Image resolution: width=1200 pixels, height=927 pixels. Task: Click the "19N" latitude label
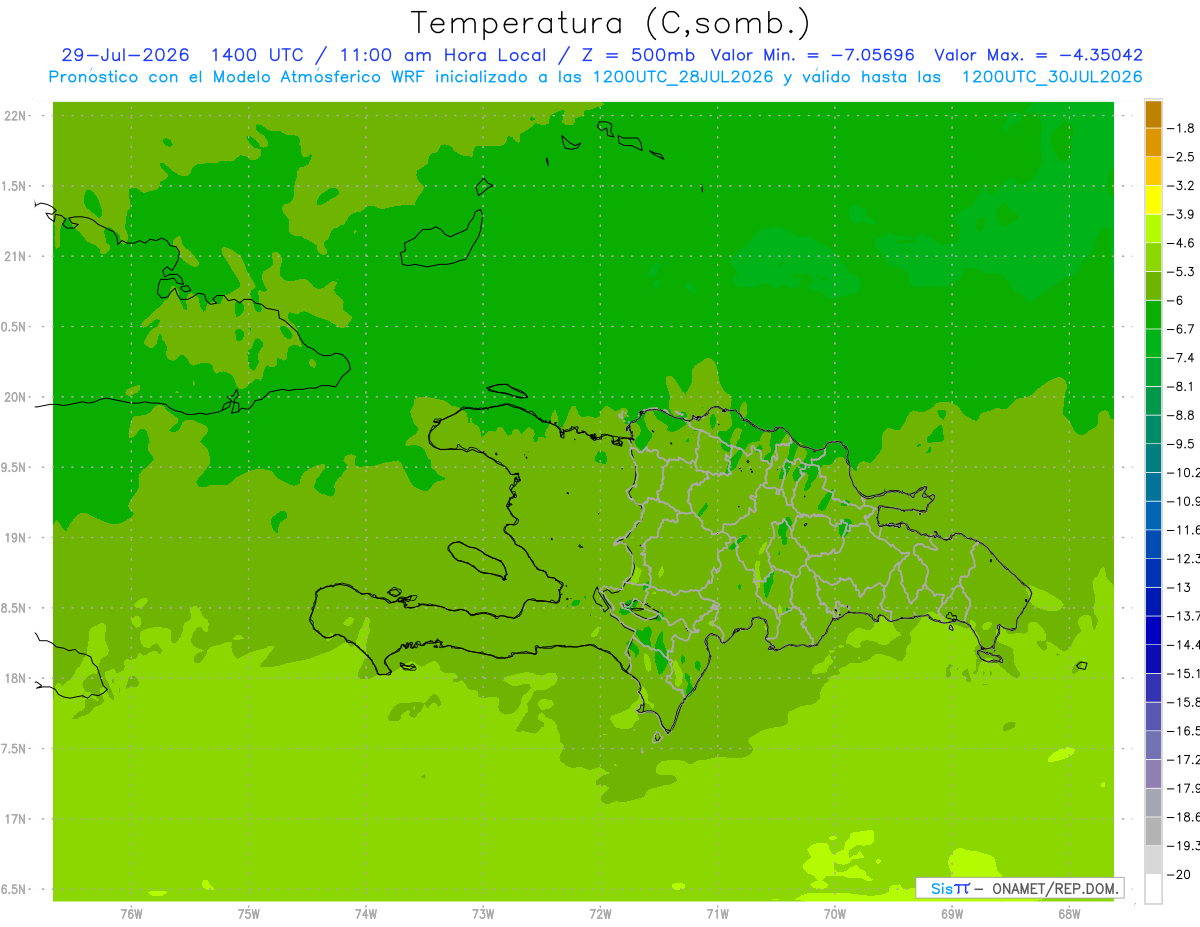[17, 537]
